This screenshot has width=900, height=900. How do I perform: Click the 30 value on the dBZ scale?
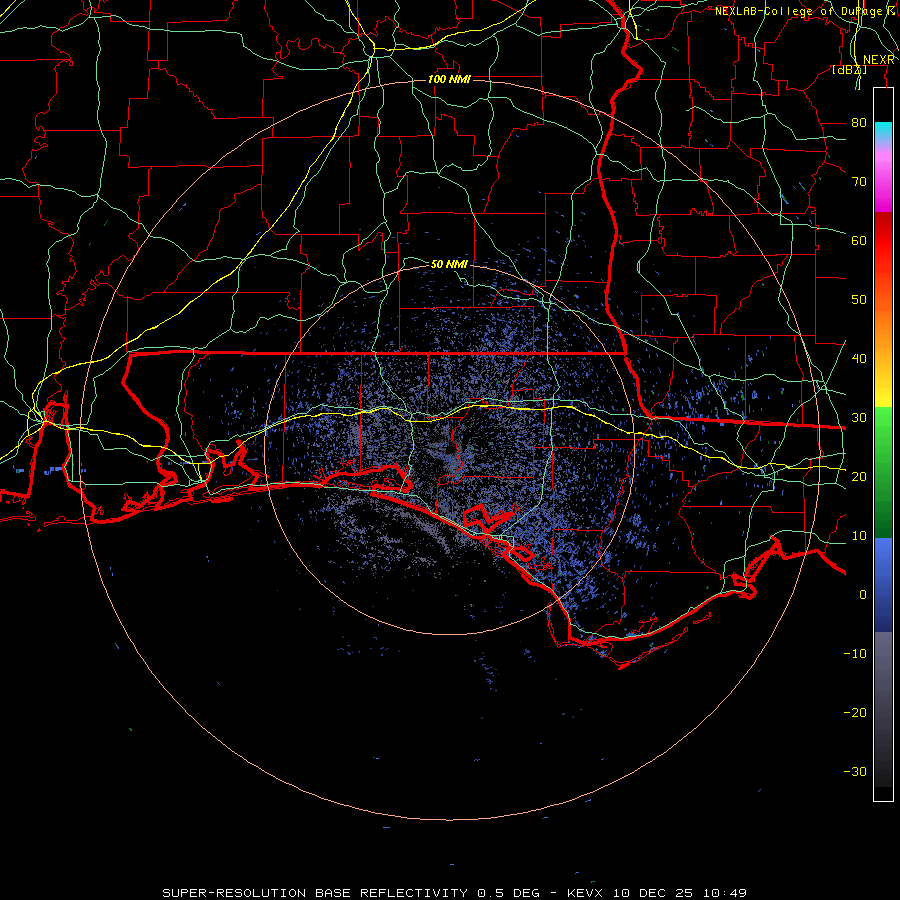point(859,417)
